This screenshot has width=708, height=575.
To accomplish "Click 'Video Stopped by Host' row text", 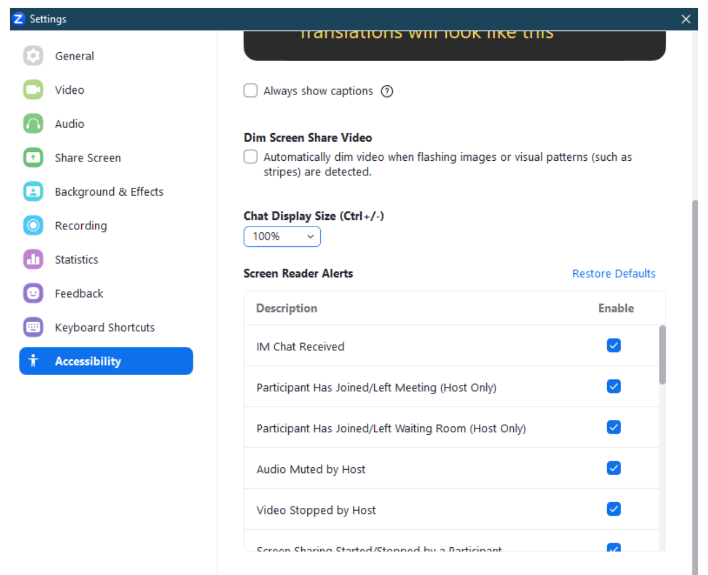I will coord(316,510).
